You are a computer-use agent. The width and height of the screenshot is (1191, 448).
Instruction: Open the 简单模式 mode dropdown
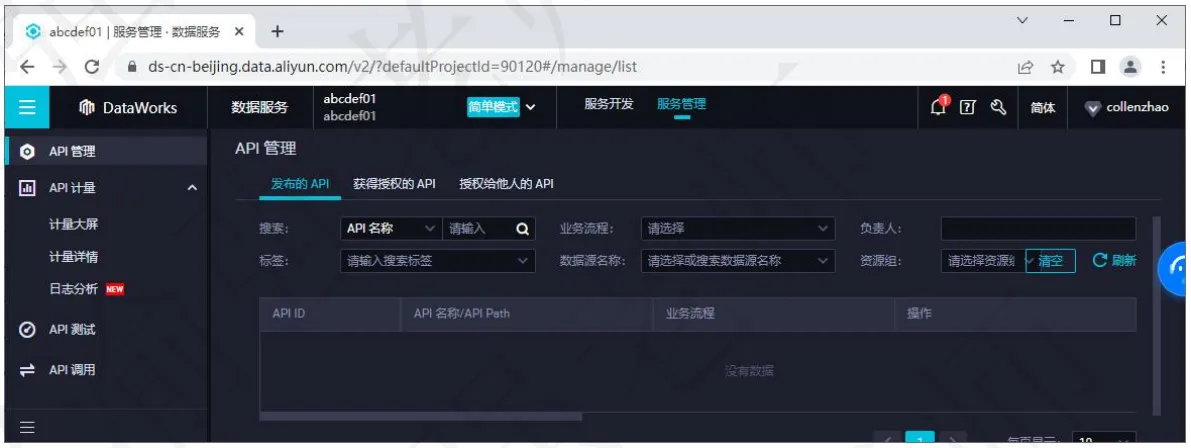click(x=502, y=107)
